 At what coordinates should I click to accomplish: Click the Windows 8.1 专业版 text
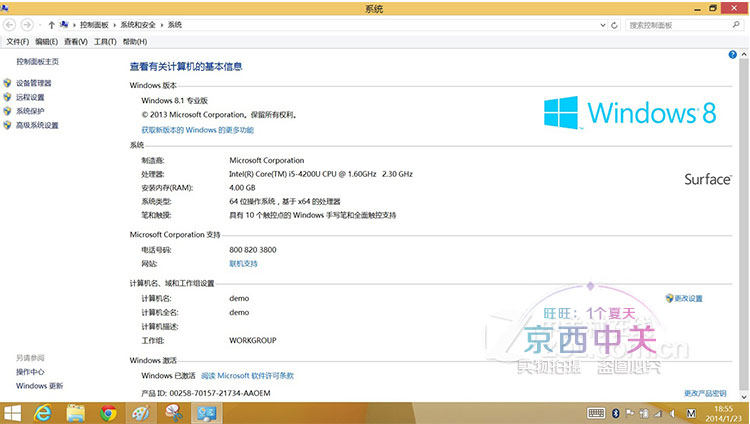click(175, 100)
